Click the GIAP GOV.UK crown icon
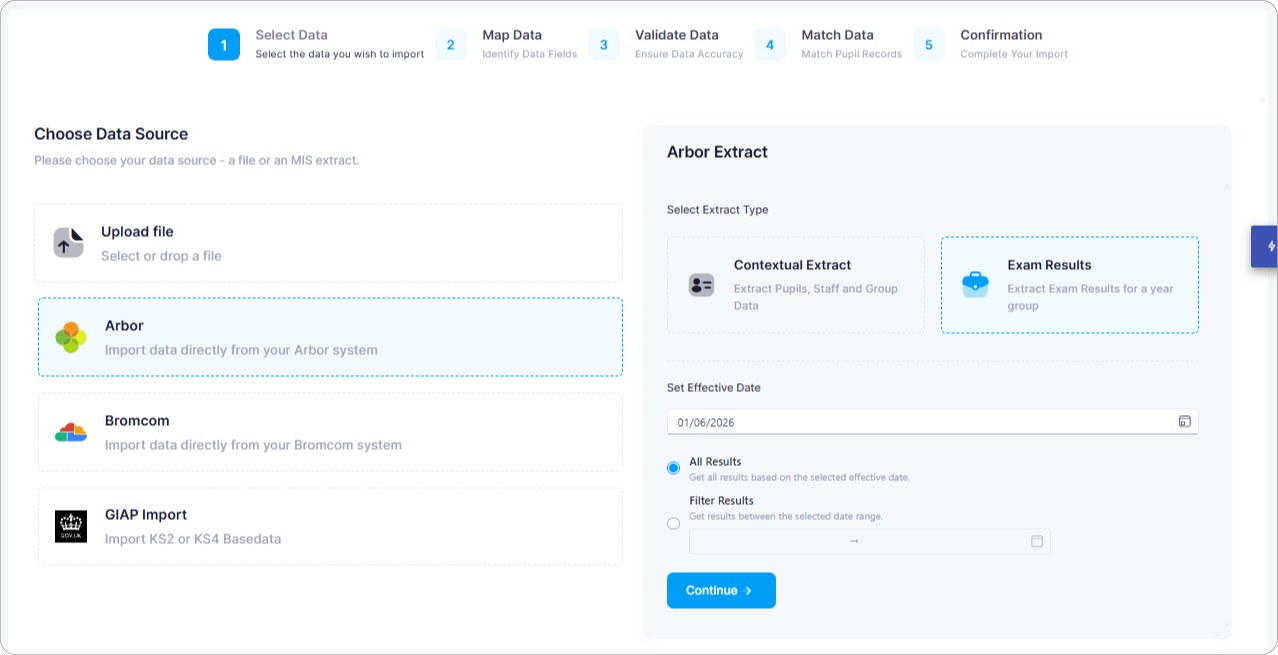The image size is (1278, 655). point(71,526)
